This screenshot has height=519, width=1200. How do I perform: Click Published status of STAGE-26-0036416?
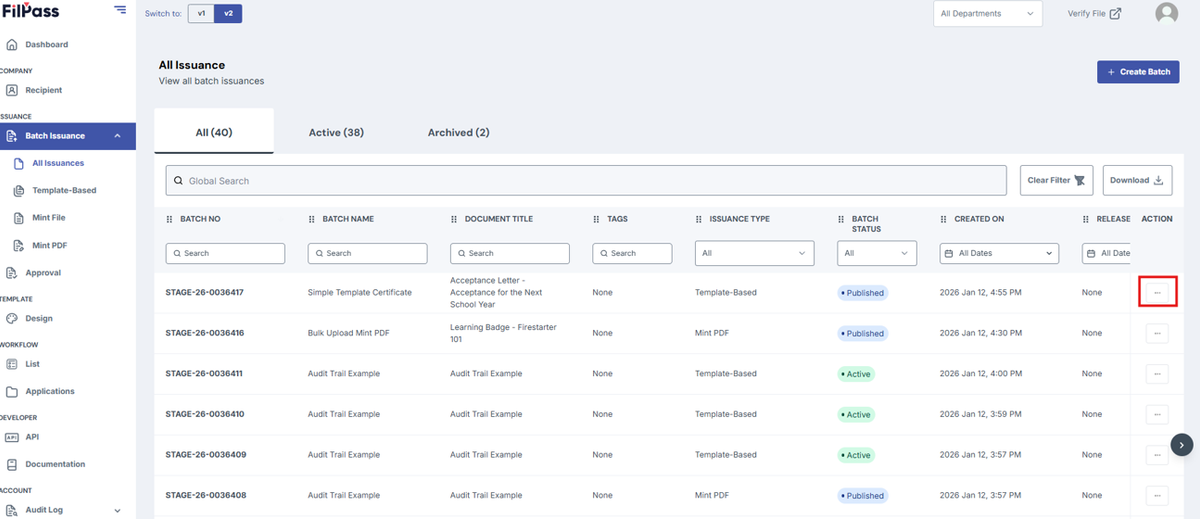(861, 333)
